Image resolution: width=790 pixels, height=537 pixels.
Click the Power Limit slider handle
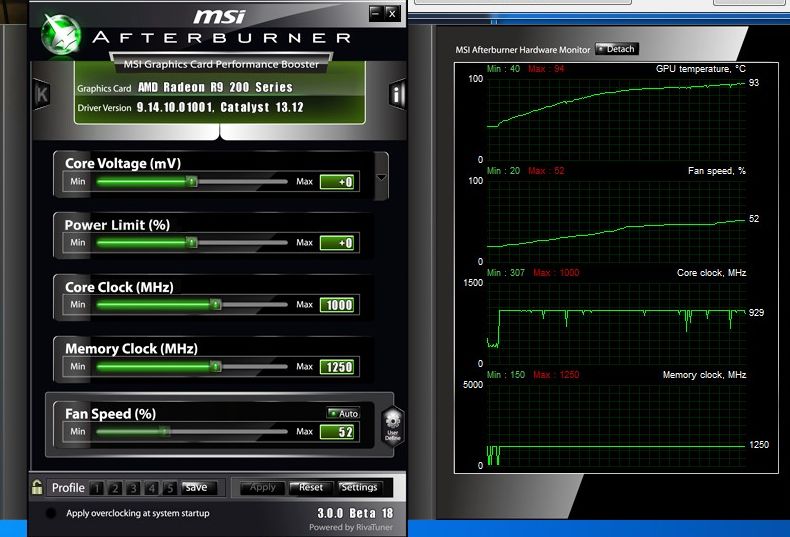click(x=191, y=243)
